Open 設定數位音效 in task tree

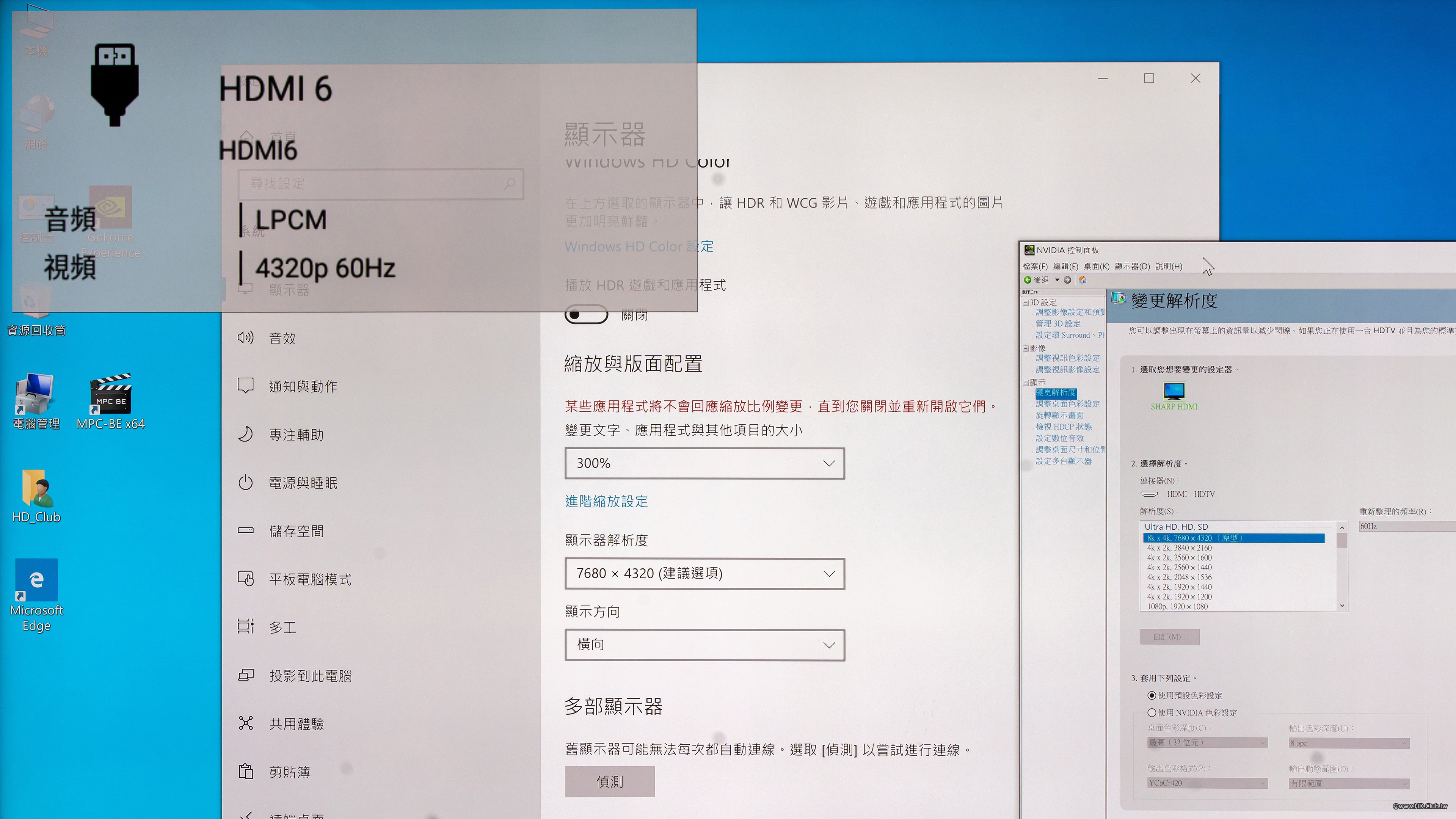point(1060,438)
